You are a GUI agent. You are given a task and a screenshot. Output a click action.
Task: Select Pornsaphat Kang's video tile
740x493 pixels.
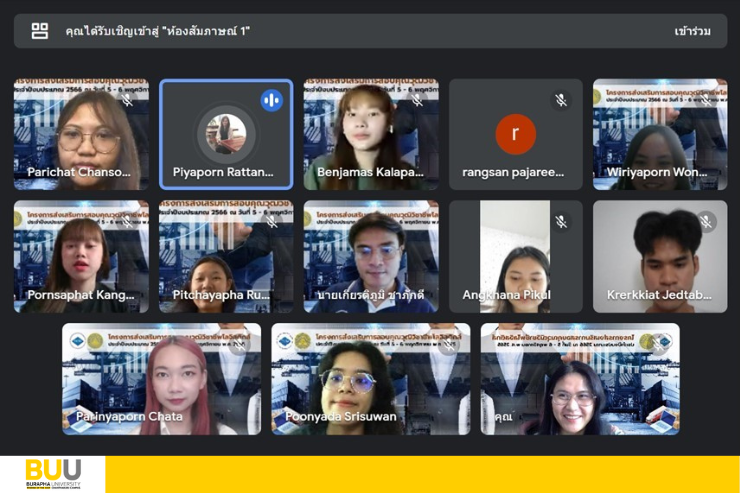pyautogui.click(x=81, y=256)
